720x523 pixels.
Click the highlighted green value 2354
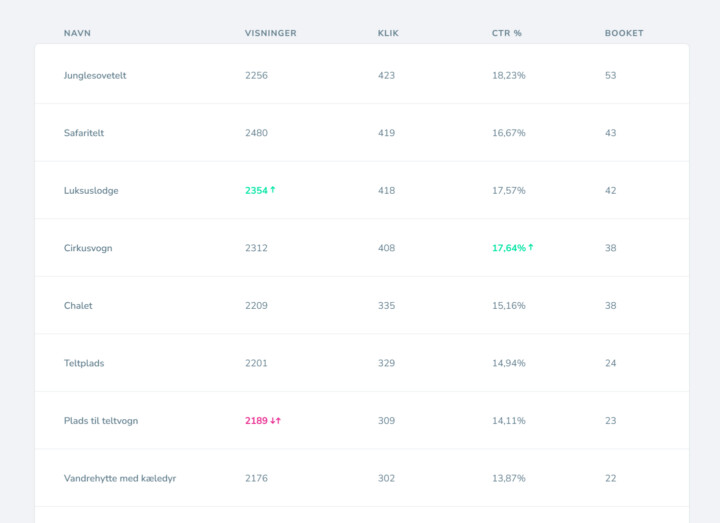pyautogui.click(x=256, y=191)
